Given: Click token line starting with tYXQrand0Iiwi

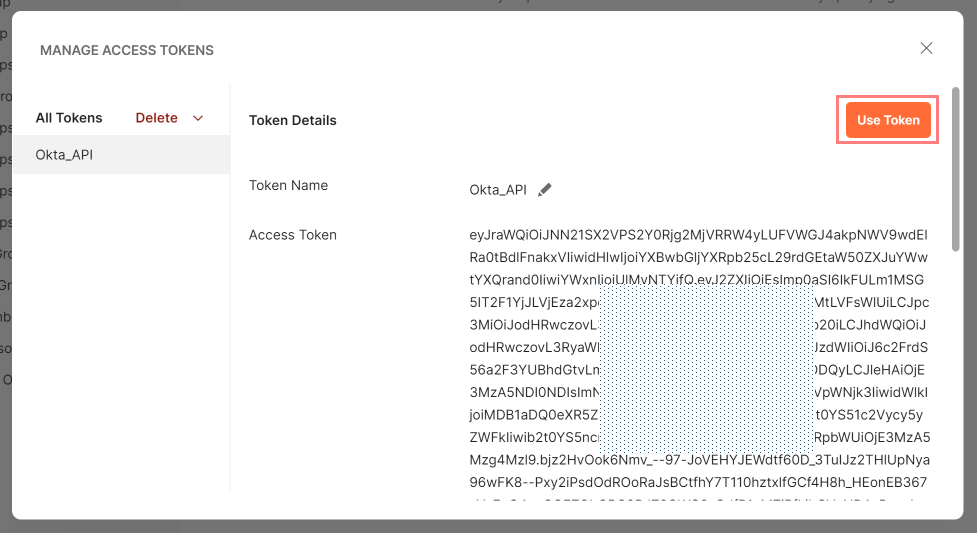Looking at the screenshot, I should point(698,281).
